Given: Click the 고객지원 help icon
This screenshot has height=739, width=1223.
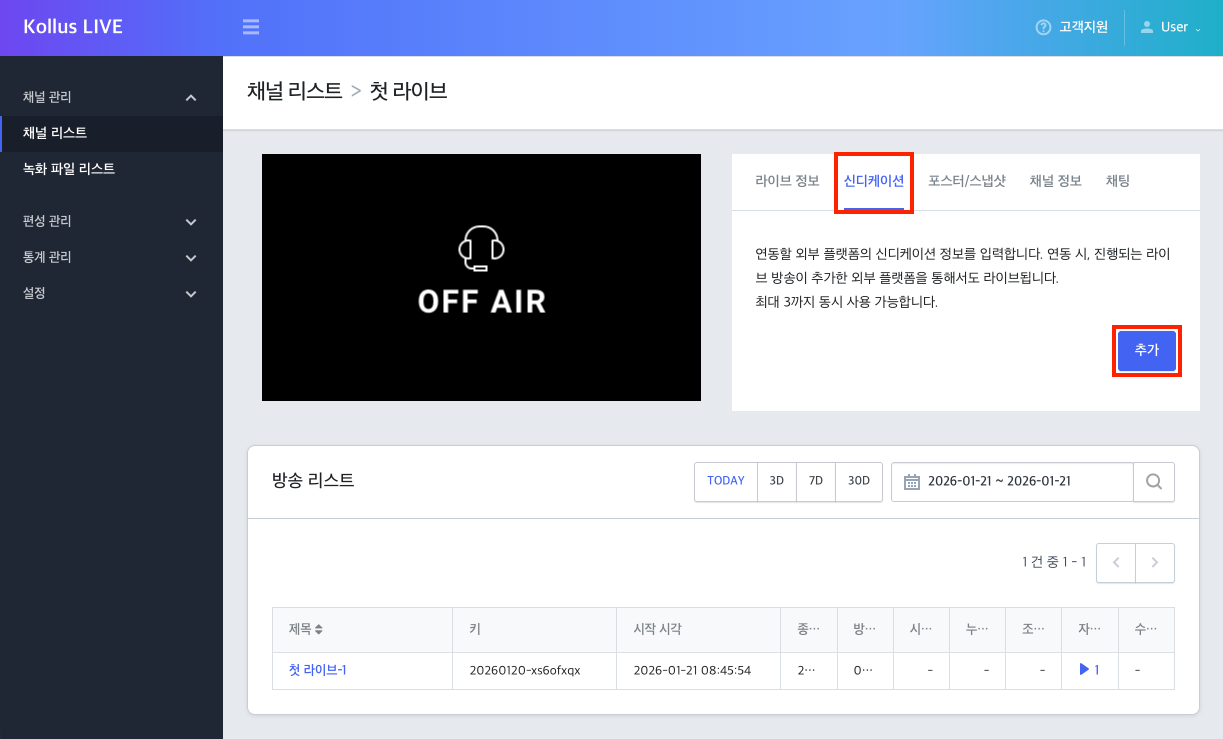Looking at the screenshot, I should [x=1042, y=27].
